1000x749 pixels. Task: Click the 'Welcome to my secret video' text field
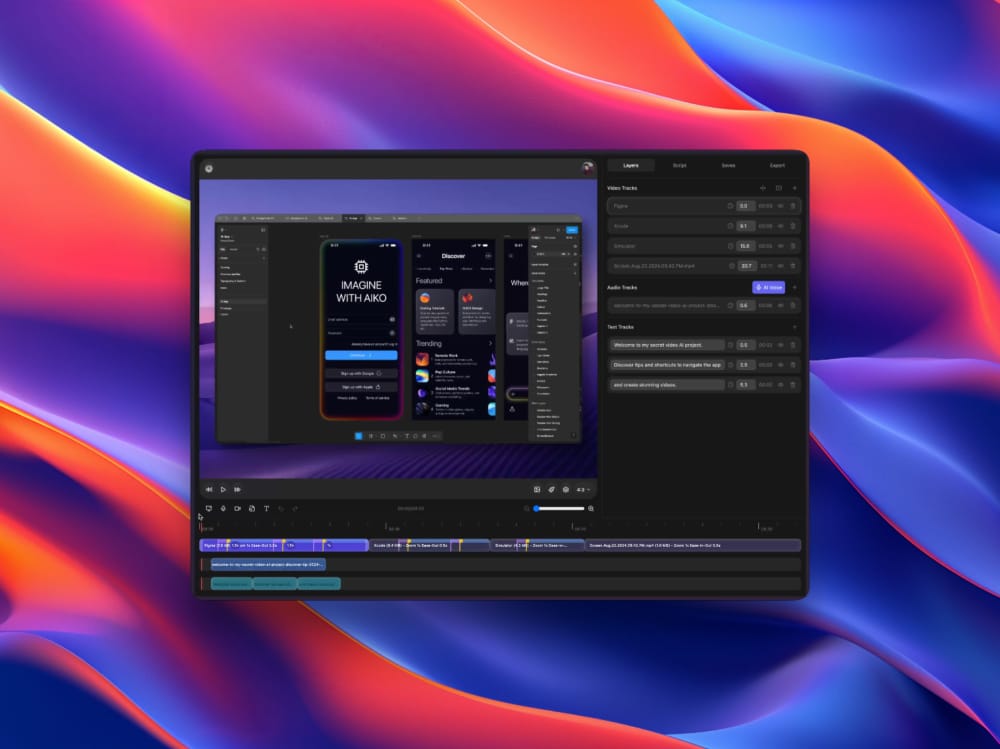[x=667, y=345]
